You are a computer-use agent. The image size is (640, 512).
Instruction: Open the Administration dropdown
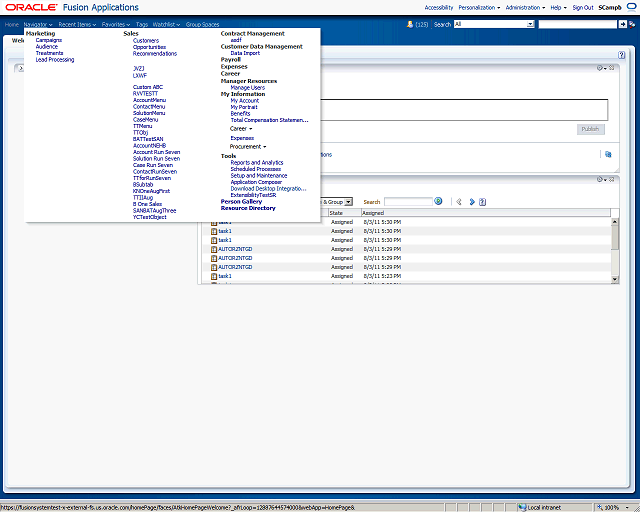[525, 7]
